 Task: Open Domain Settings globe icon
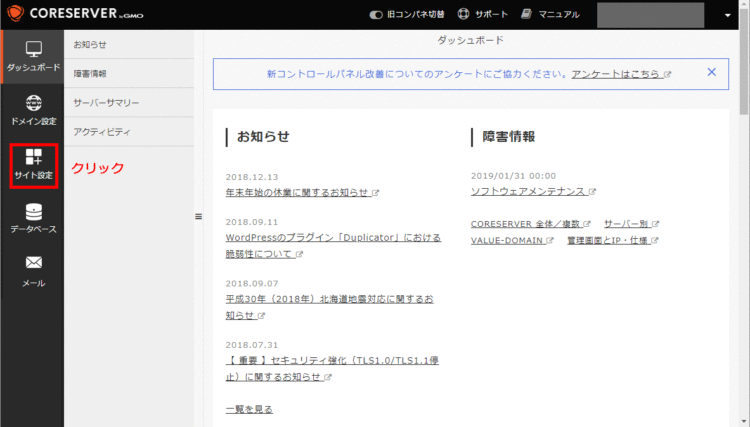[x=33, y=102]
